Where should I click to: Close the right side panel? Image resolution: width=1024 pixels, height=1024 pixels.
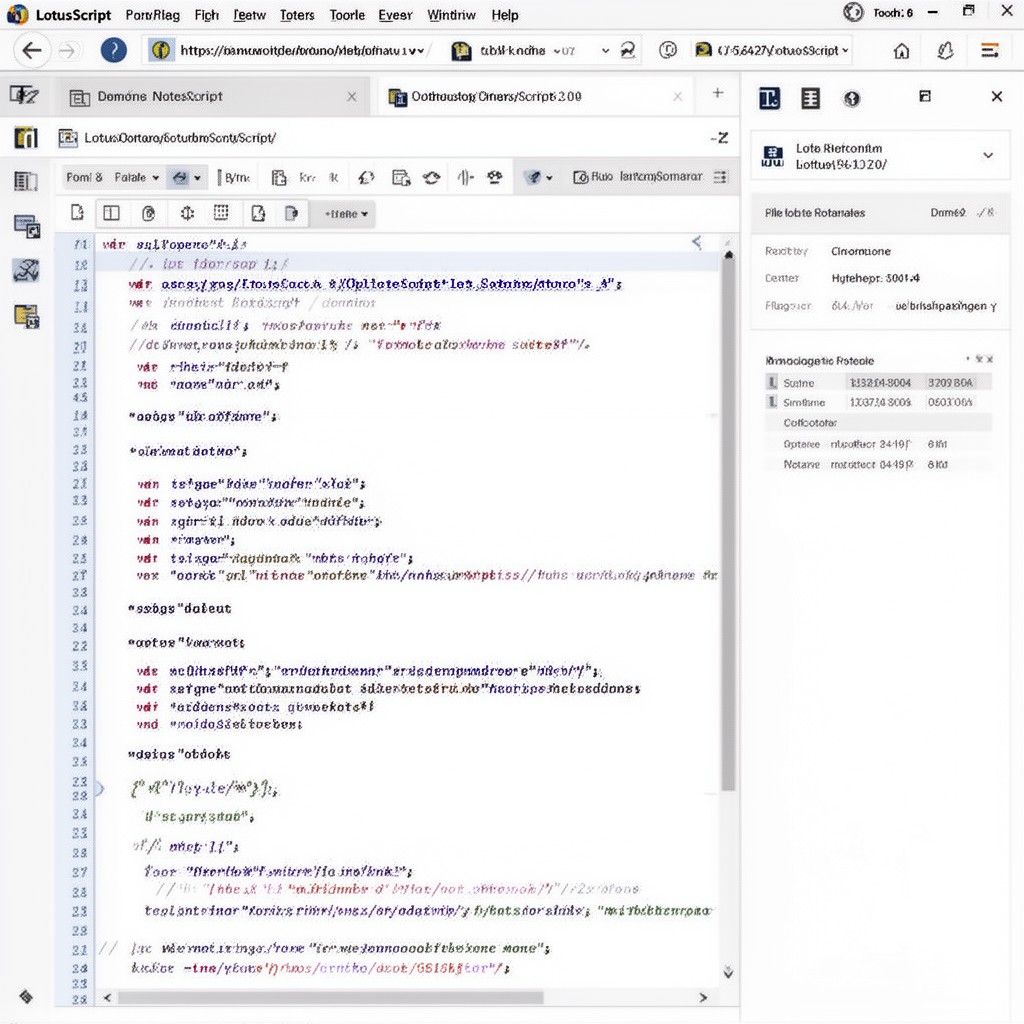point(997,97)
